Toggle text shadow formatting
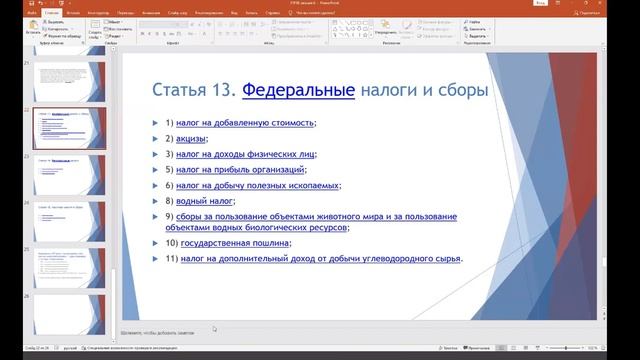The image size is (640, 360). point(164,34)
